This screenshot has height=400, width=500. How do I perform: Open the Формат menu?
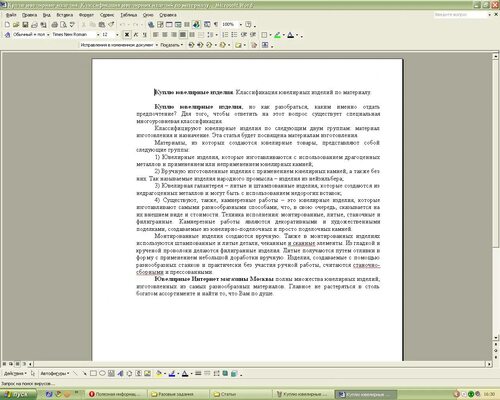click(86, 15)
